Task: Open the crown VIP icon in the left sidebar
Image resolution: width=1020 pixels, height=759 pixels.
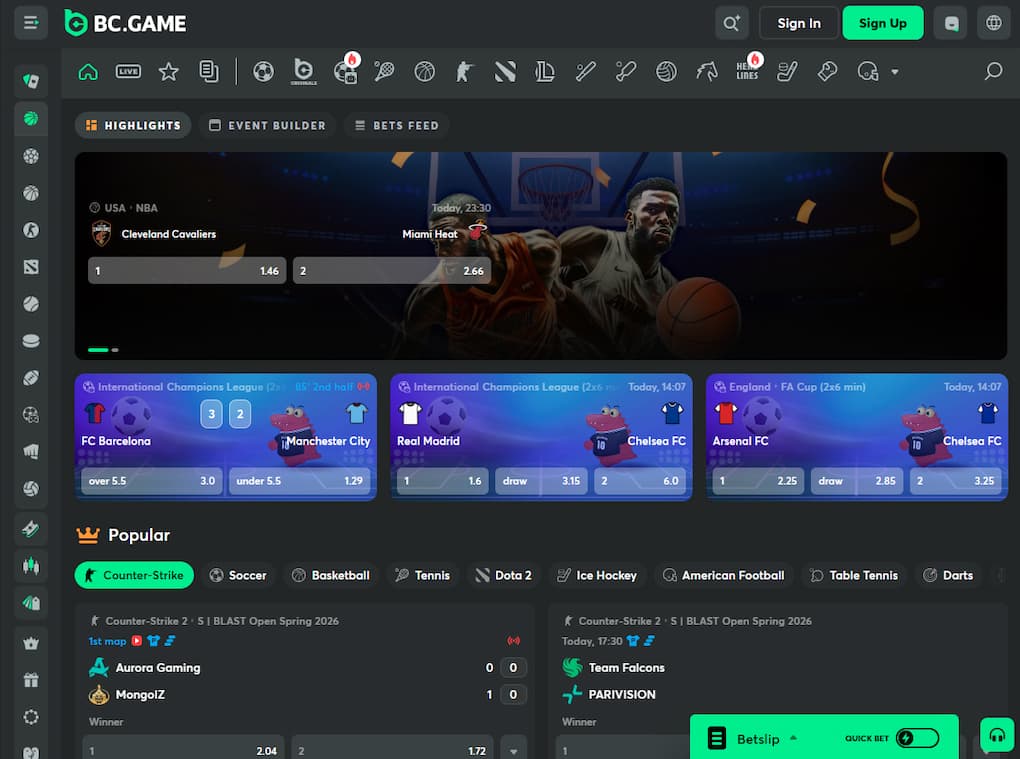Action: coord(31,643)
